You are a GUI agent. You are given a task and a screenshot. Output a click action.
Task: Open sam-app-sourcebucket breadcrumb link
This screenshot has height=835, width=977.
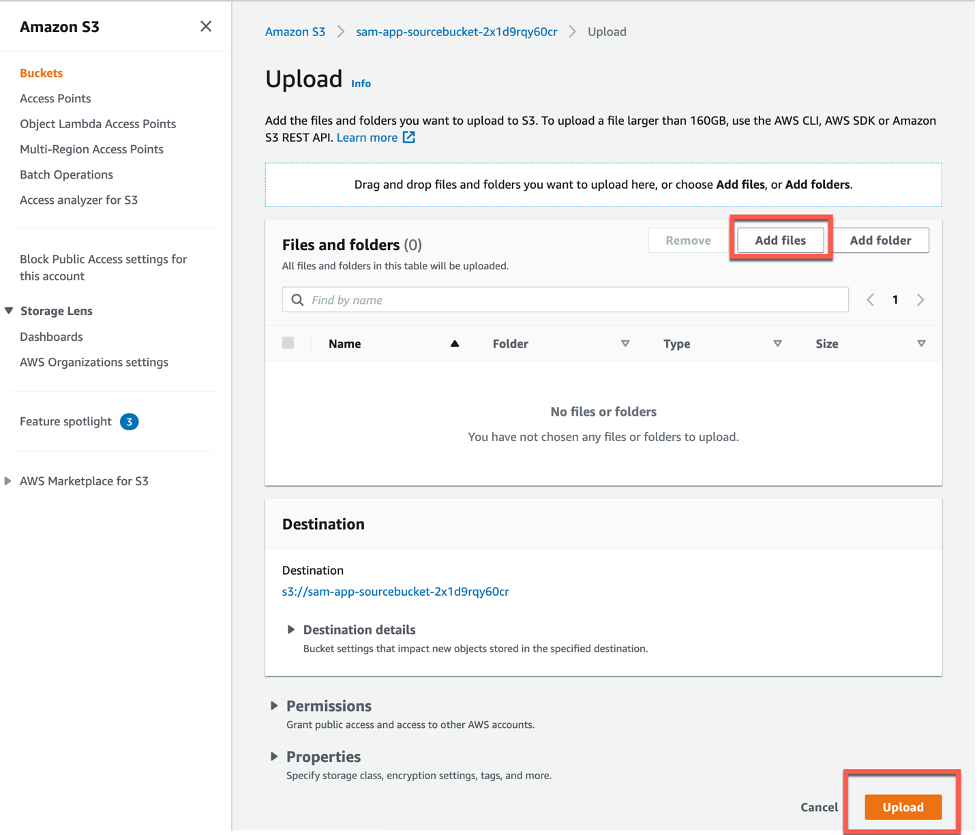pos(457,32)
